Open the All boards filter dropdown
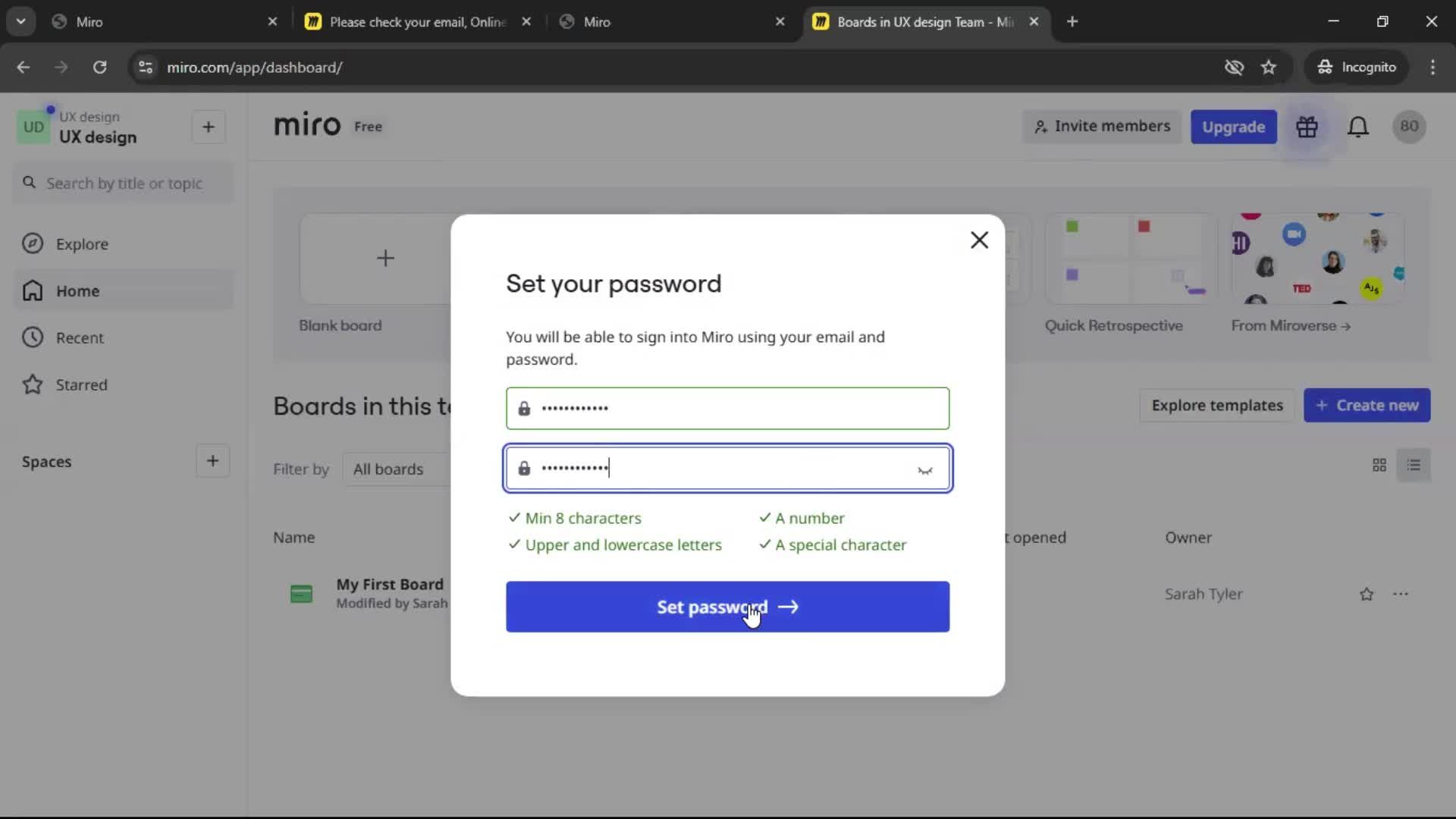This screenshot has height=819, width=1456. [x=397, y=469]
